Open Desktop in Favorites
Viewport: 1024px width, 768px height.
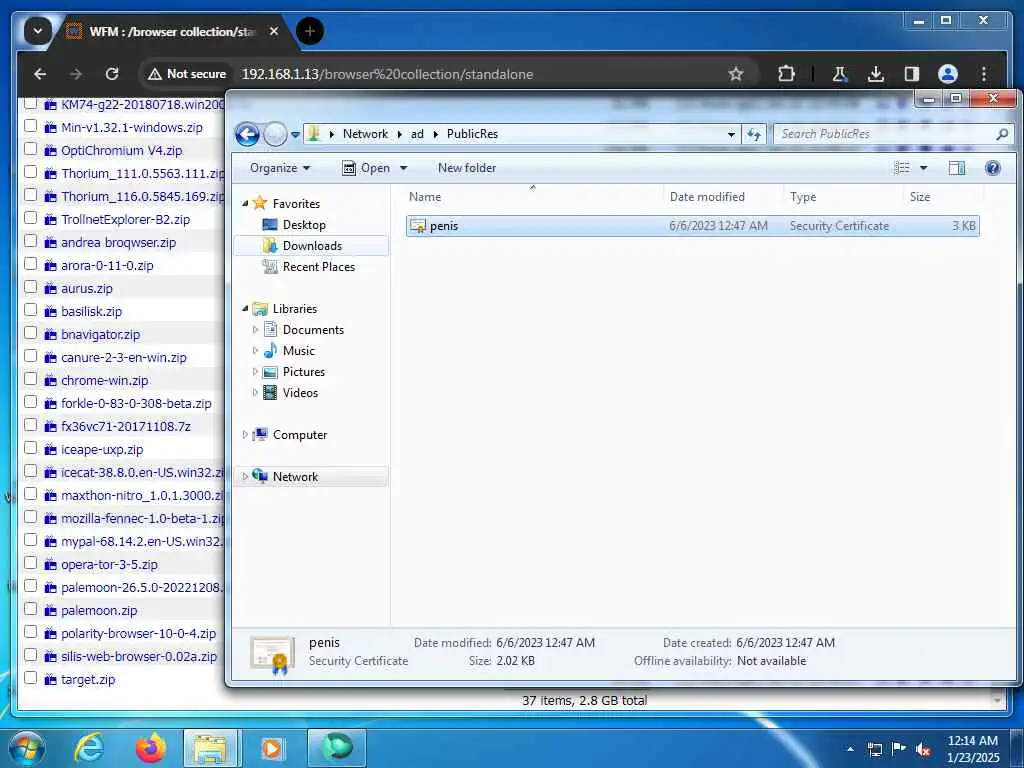tap(304, 225)
